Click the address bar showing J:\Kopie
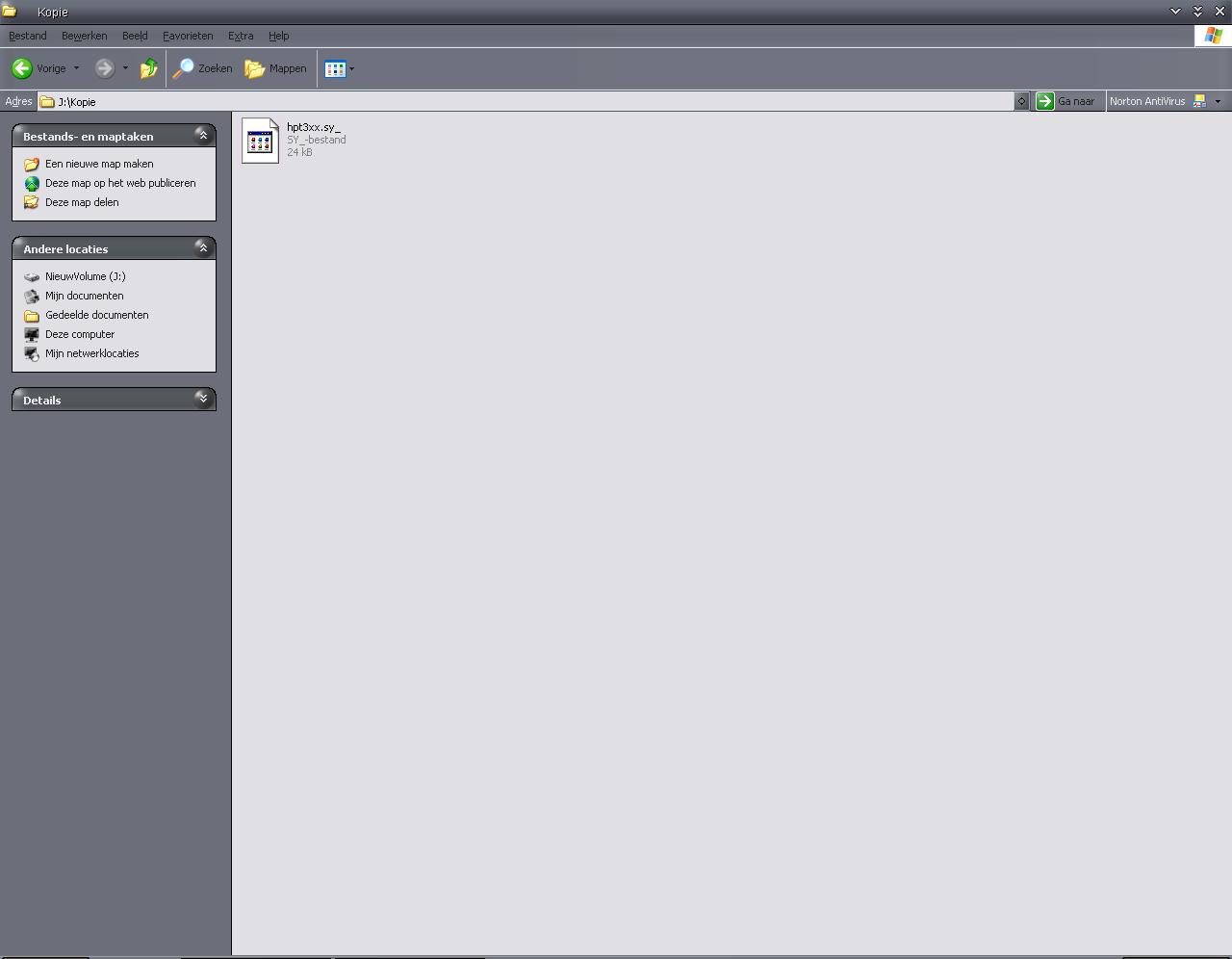This screenshot has width=1232, height=959. pyautogui.click(x=526, y=101)
